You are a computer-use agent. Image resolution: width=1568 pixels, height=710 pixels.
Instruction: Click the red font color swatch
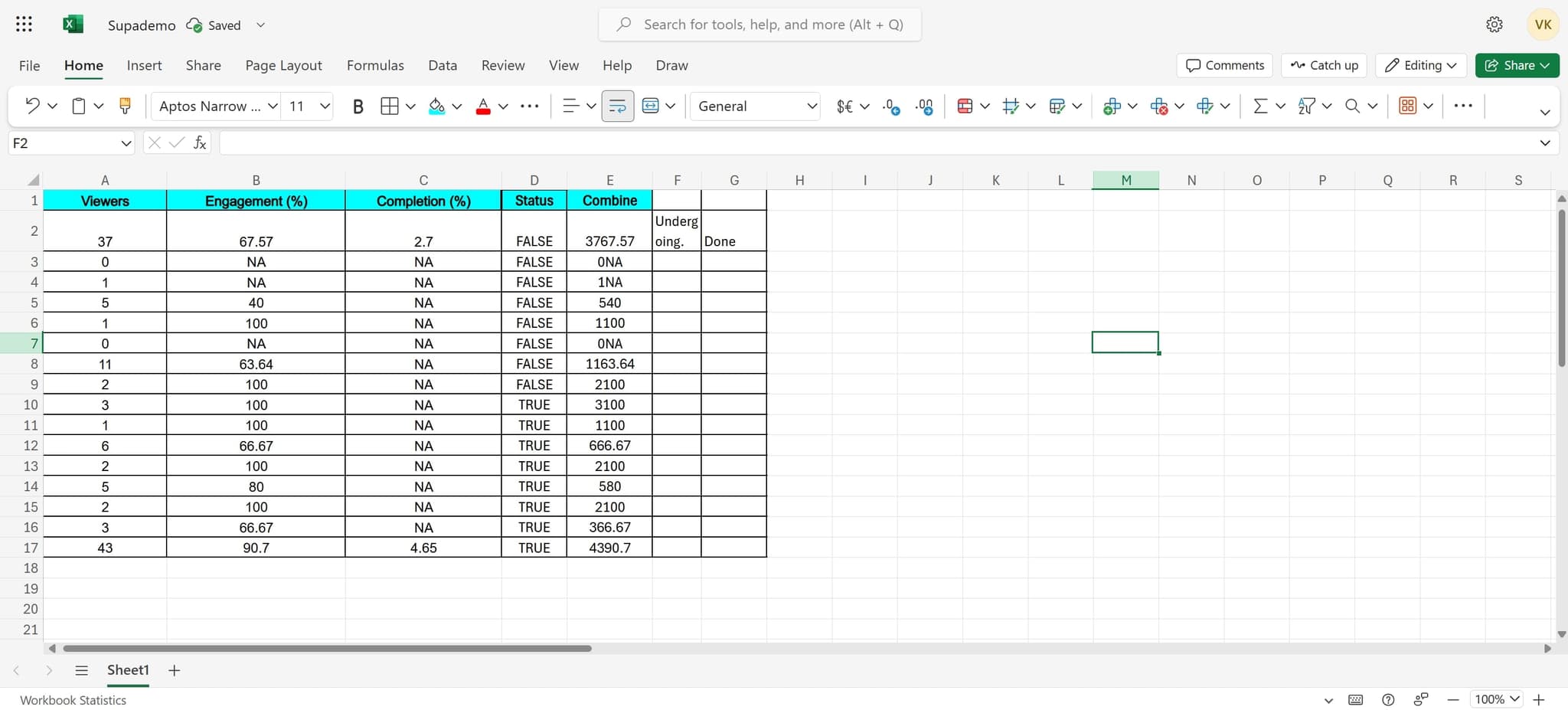(483, 106)
